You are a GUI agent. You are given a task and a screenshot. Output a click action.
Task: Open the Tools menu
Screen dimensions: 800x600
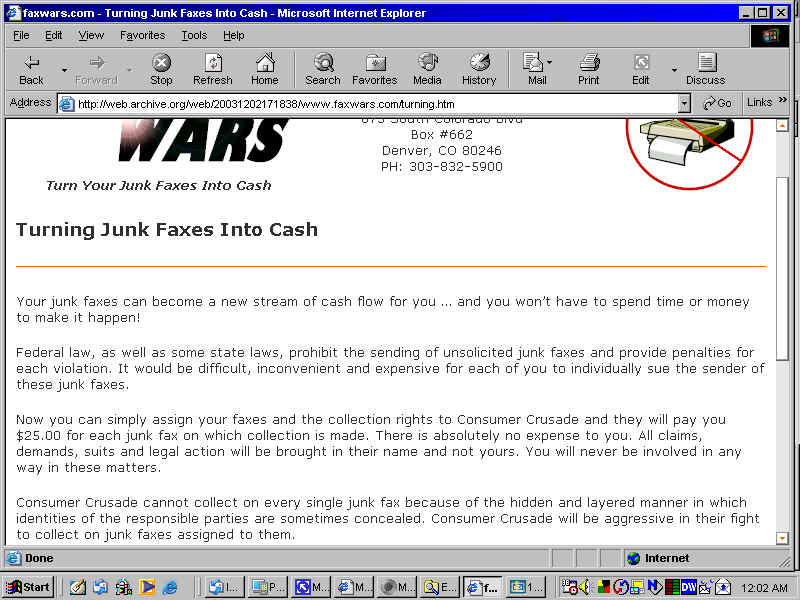tap(194, 35)
